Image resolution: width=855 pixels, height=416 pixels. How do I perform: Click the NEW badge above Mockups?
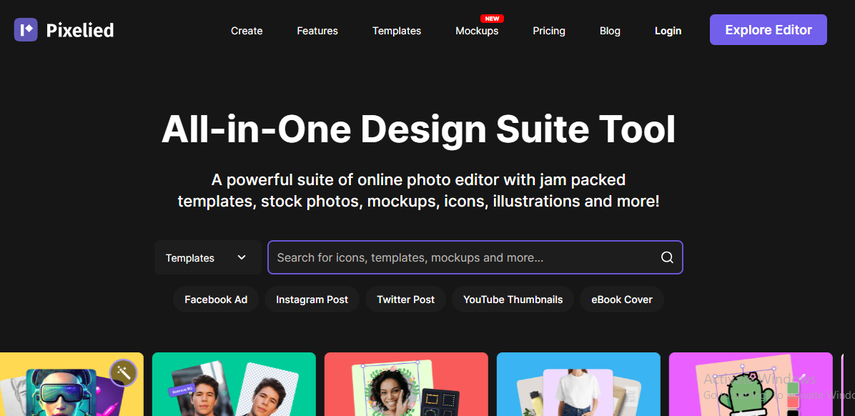(492, 19)
